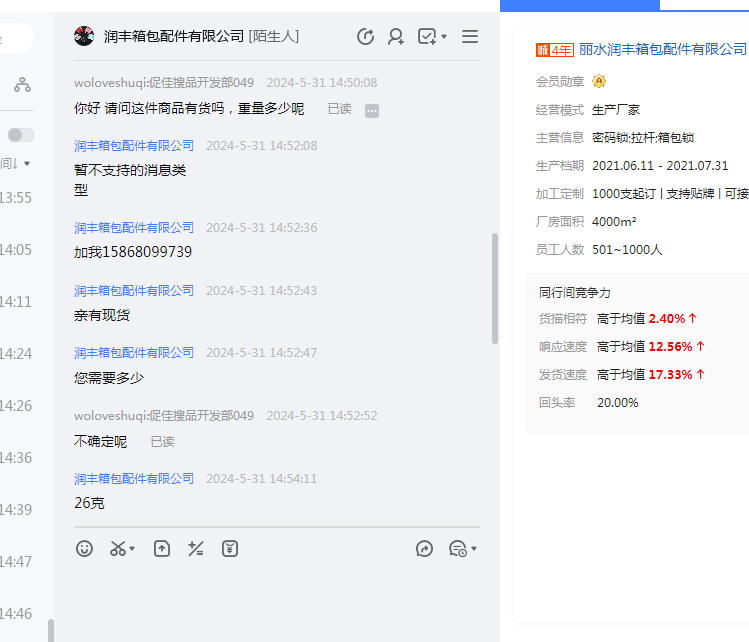The width and height of the screenshot is (749, 642).
Task: Click the yuan payment order icon
Action: click(230, 548)
